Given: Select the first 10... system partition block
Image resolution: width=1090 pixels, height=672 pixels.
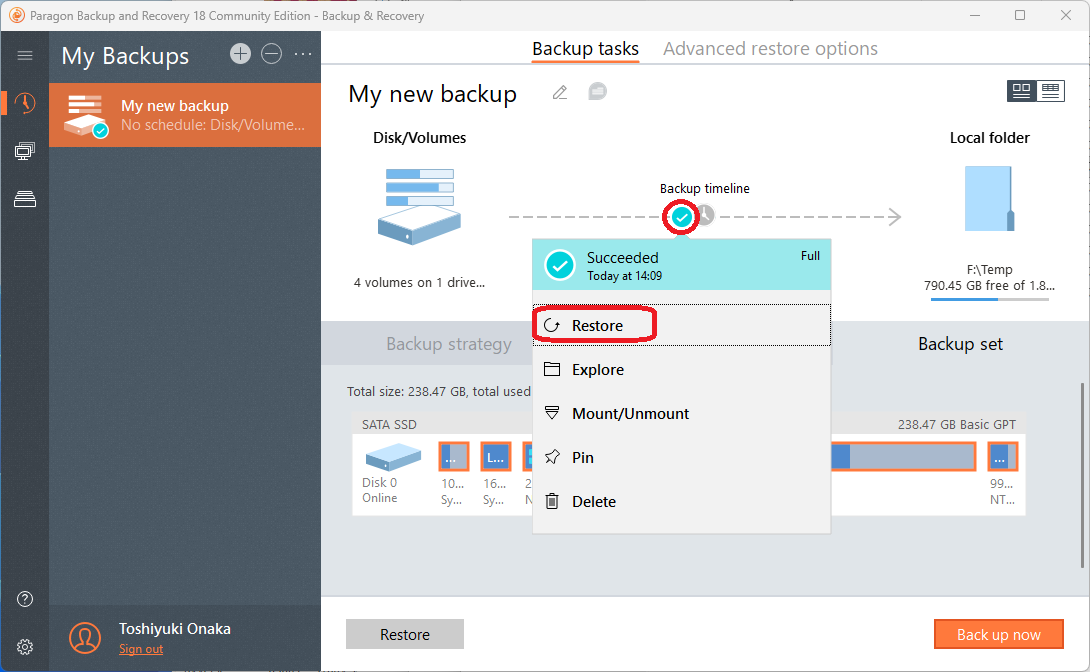Looking at the screenshot, I should coord(454,457).
